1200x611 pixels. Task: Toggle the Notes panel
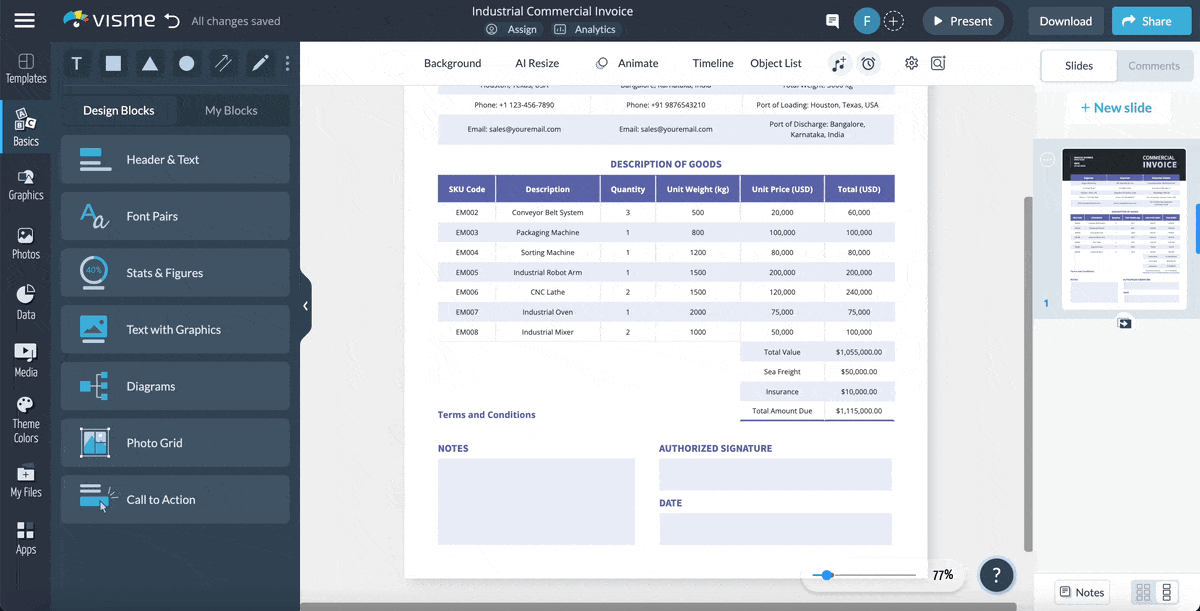(x=1081, y=592)
